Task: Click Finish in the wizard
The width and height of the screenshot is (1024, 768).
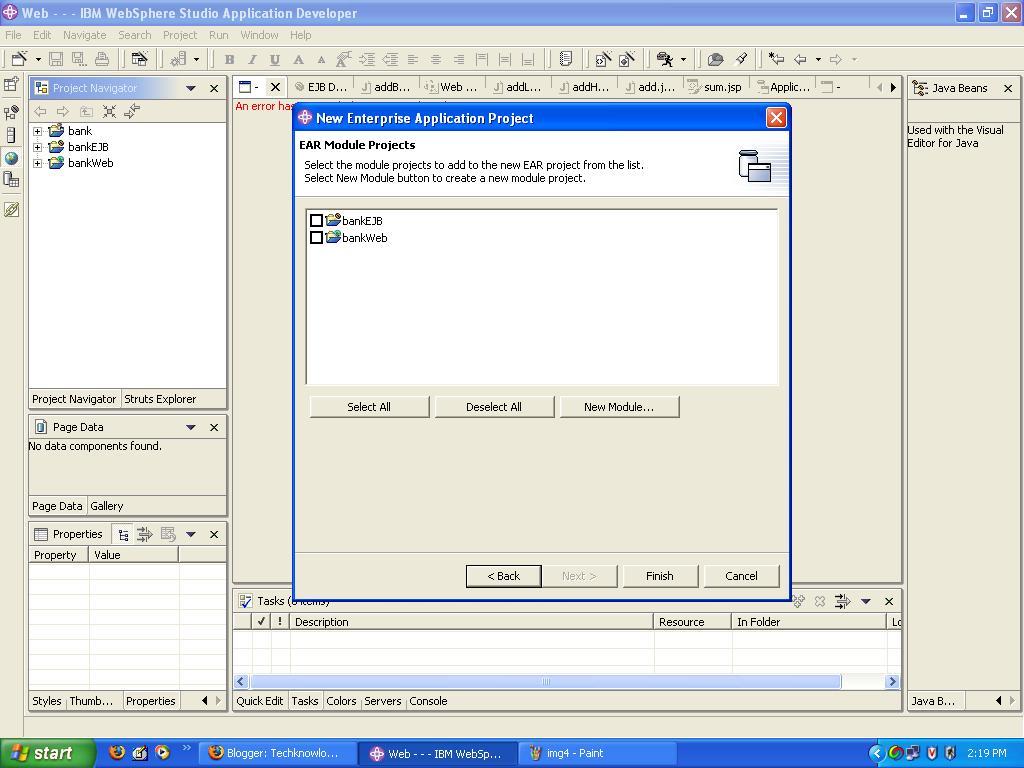Action: (x=660, y=576)
